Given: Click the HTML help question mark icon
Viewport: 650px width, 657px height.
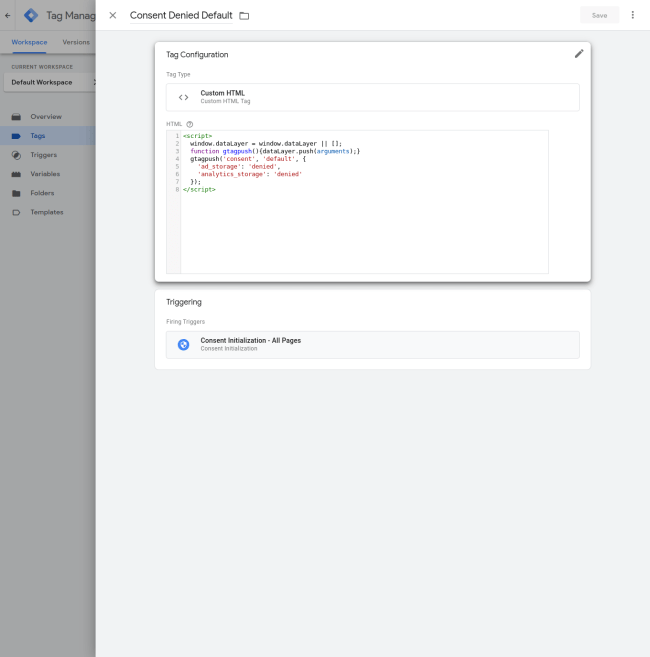Looking at the screenshot, I should click(x=190, y=124).
